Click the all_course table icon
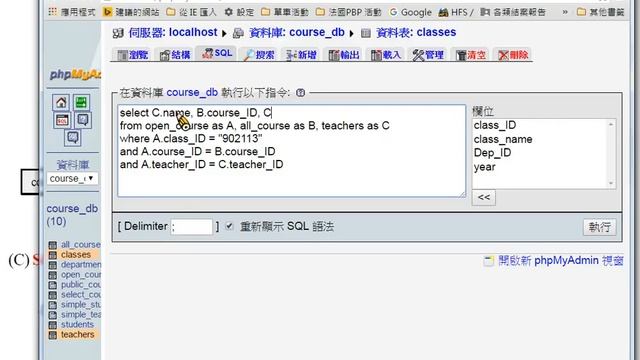Image resolution: width=640 pixels, height=360 pixels. click(53, 245)
